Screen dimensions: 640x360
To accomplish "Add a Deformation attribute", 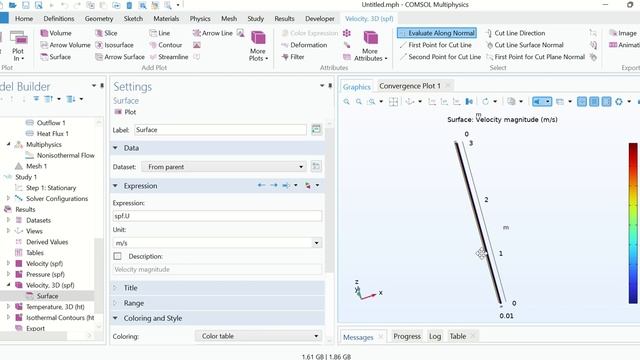I will coord(304,45).
